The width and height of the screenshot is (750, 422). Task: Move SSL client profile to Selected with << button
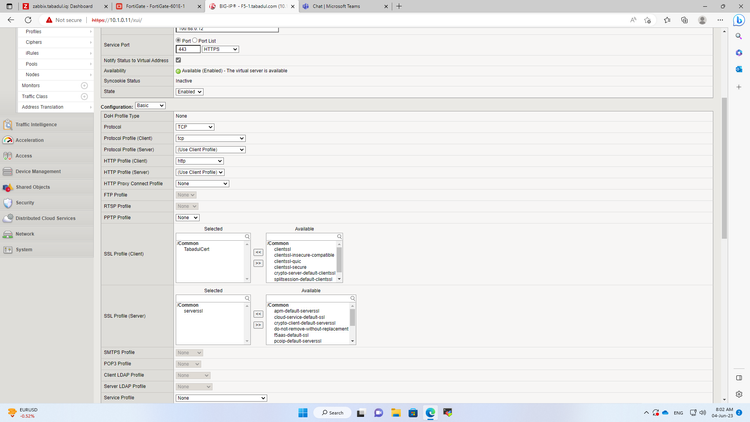coord(258,252)
